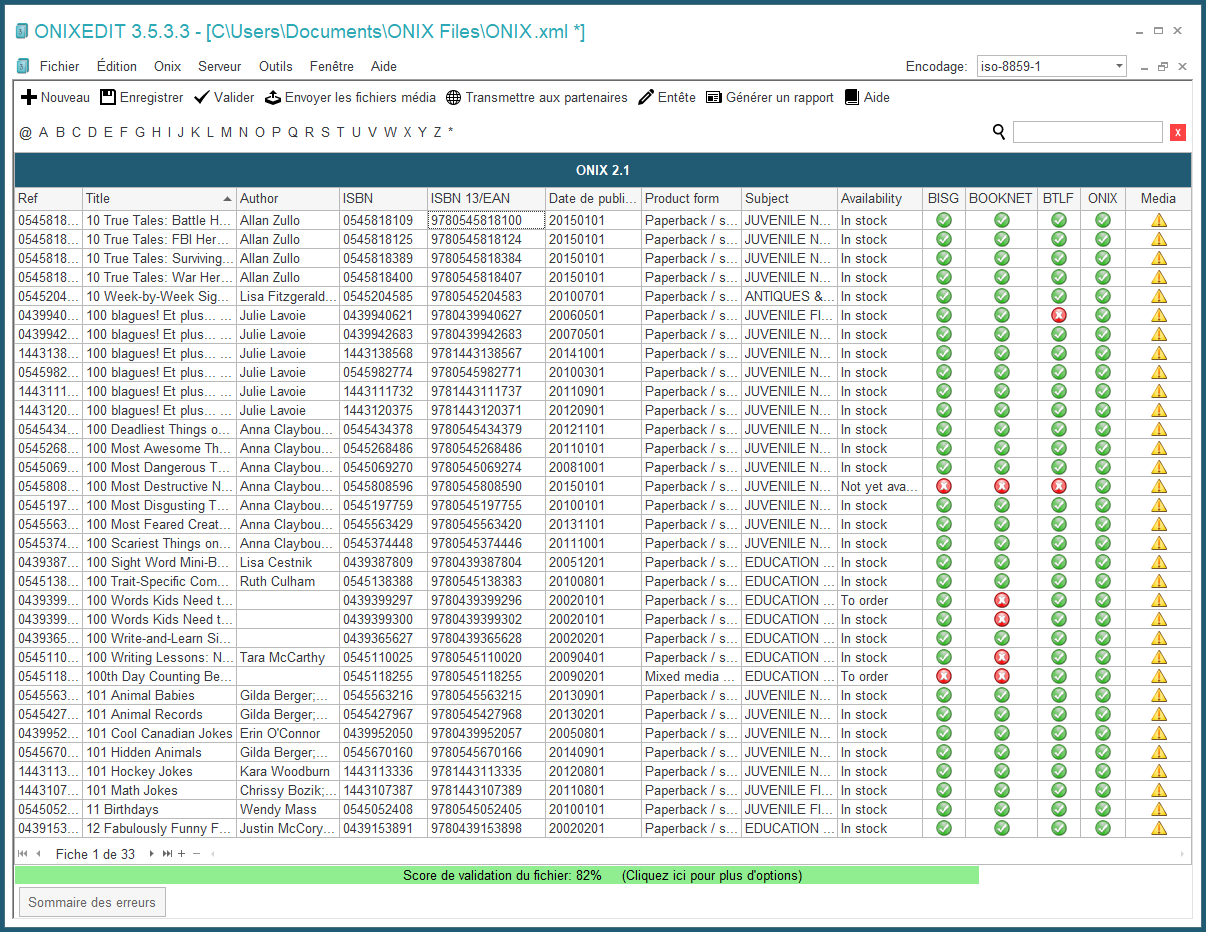This screenshot has height=932, width=1206.
Task: Click Envoyer les fichiers média upload icon
Action: [x=273, y=98]
